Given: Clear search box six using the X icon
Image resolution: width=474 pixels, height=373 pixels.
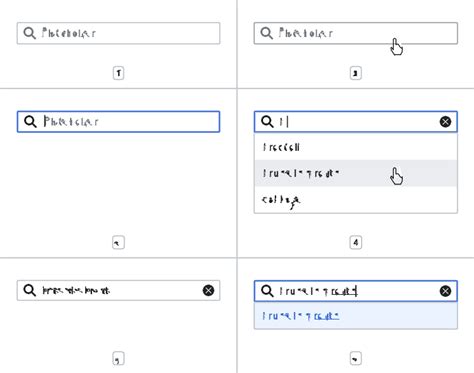Looking at the screenshot, I should pyautogui.click(x=445, y=291).
